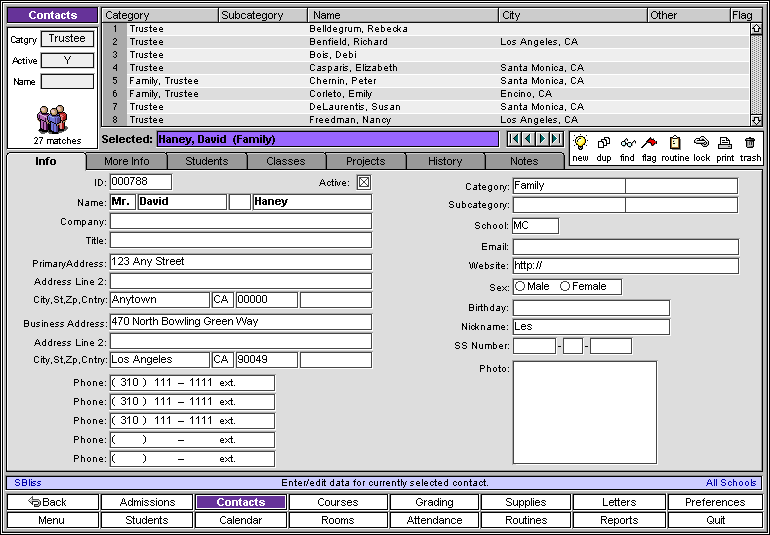Open the Catgry filter showing Trustee
Screen dimensions: 770x535
click(x=67, y=39)
